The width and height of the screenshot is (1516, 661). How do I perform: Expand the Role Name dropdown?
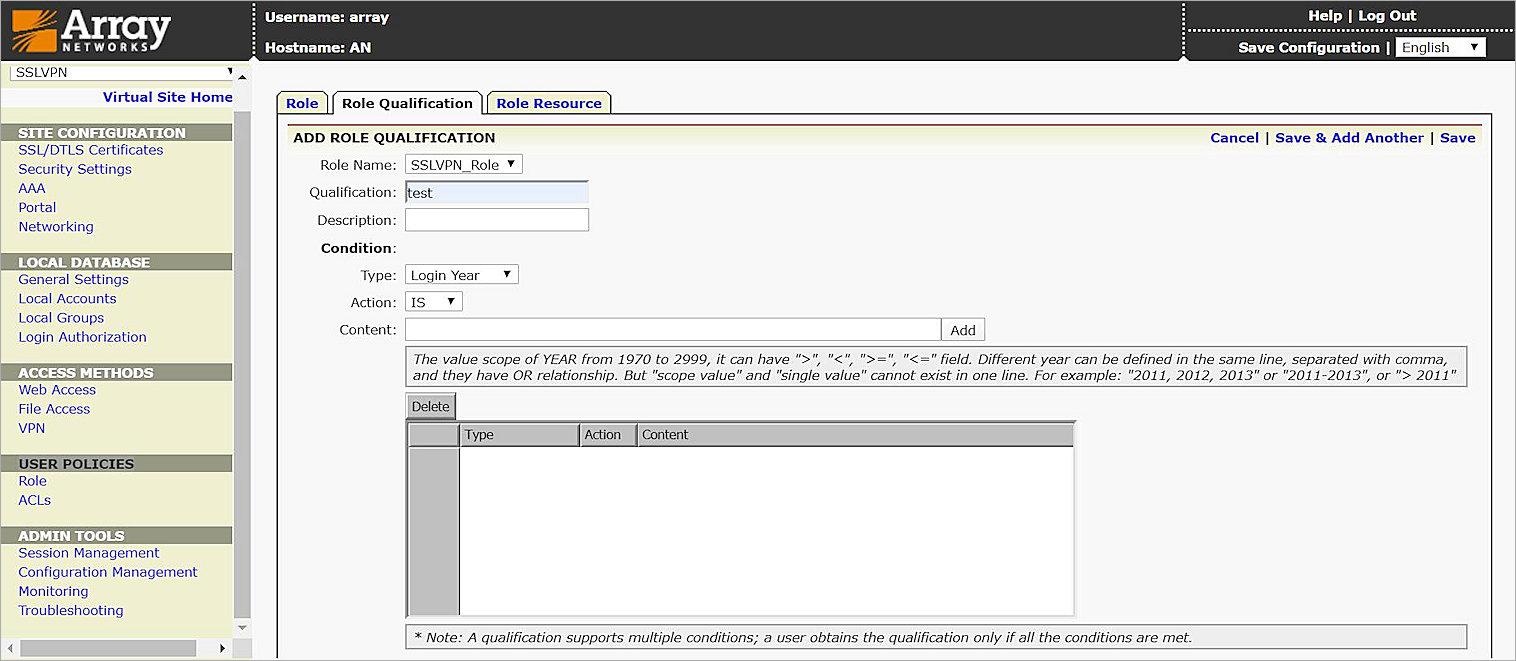click(x=463, y=165)
